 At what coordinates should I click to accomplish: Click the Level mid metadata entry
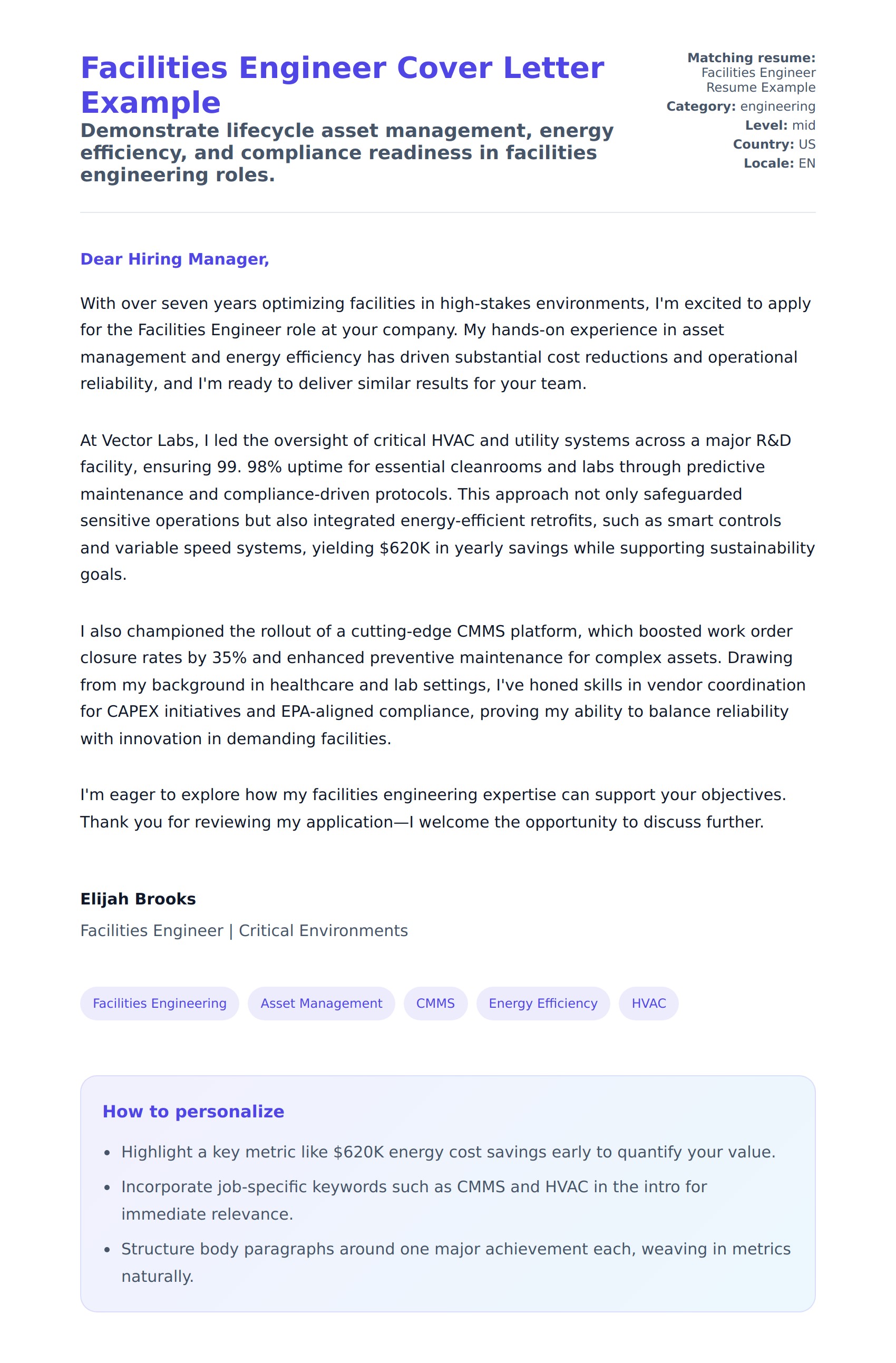point(780,125)
